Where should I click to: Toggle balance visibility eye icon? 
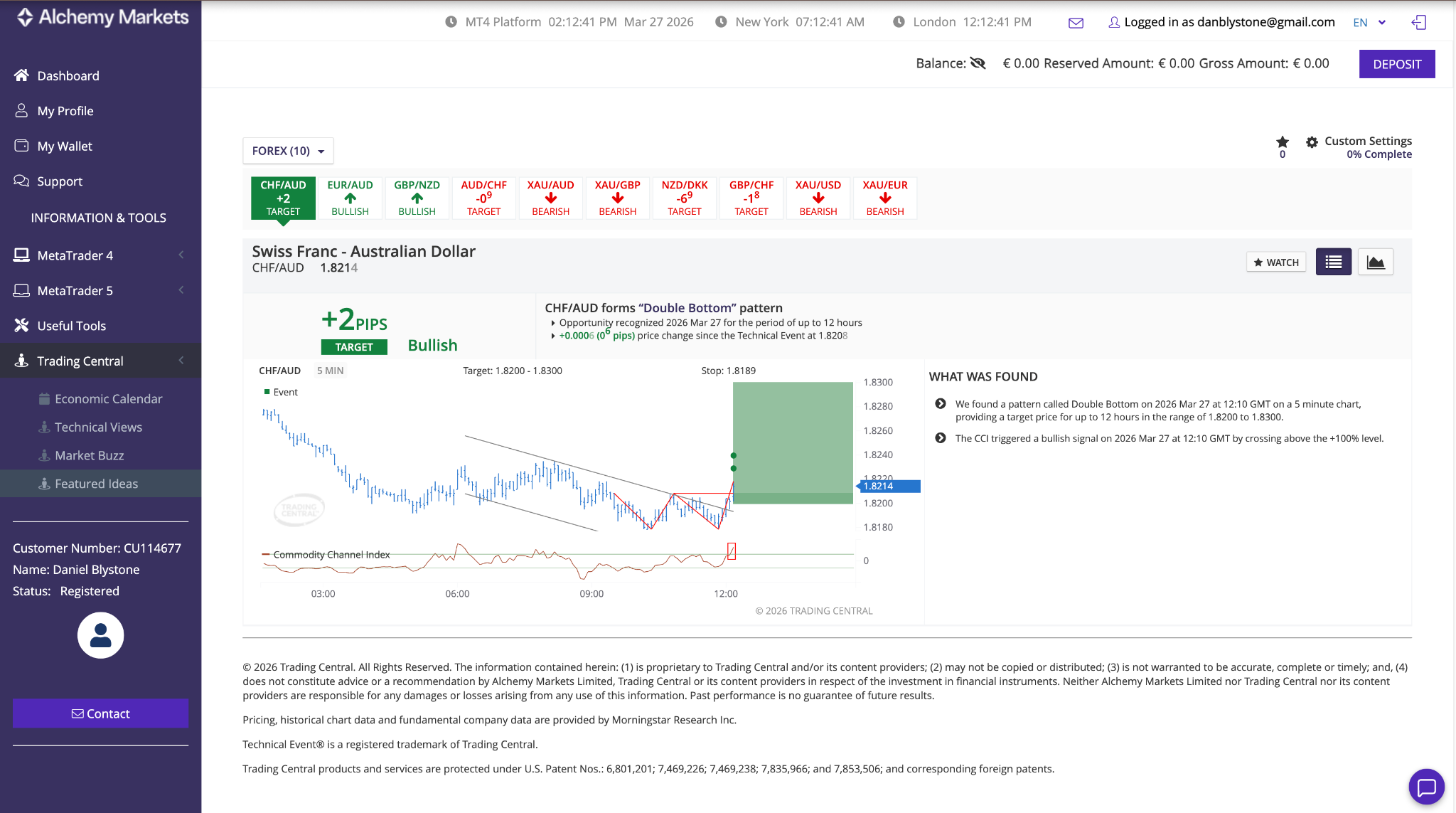click(x=978, y=63)
